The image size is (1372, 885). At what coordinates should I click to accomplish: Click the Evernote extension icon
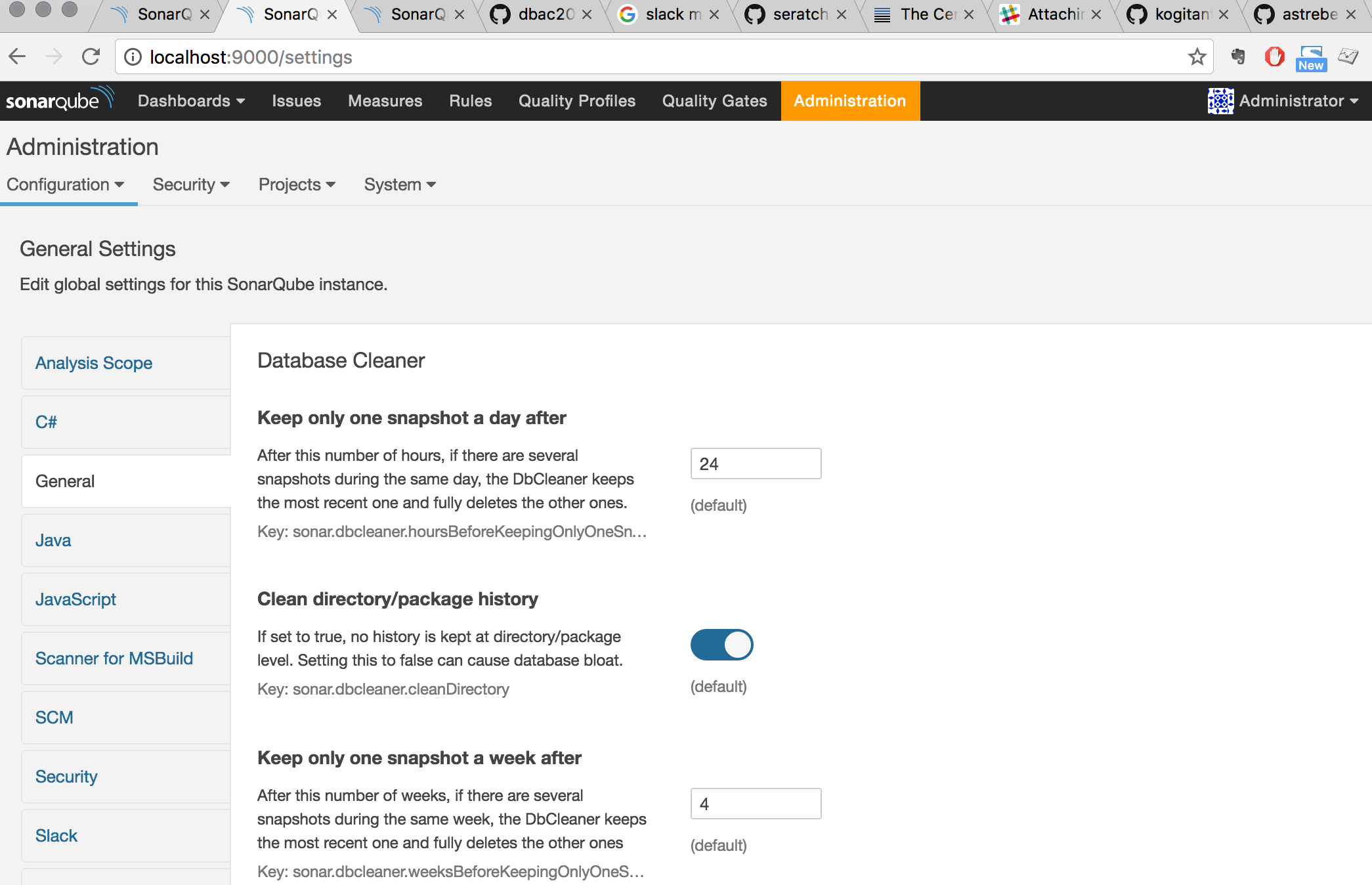[x=1238, y=57]
